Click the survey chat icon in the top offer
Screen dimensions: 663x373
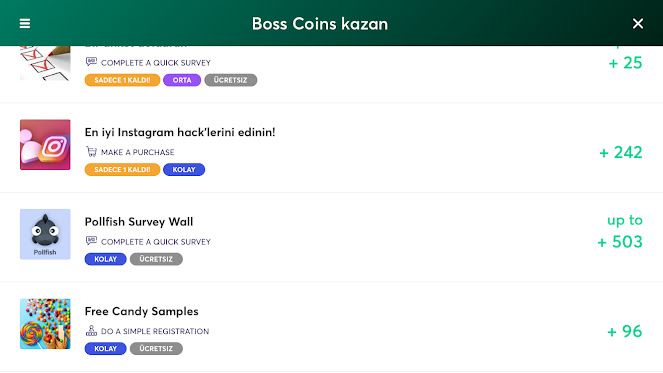[x=91, y=62]
